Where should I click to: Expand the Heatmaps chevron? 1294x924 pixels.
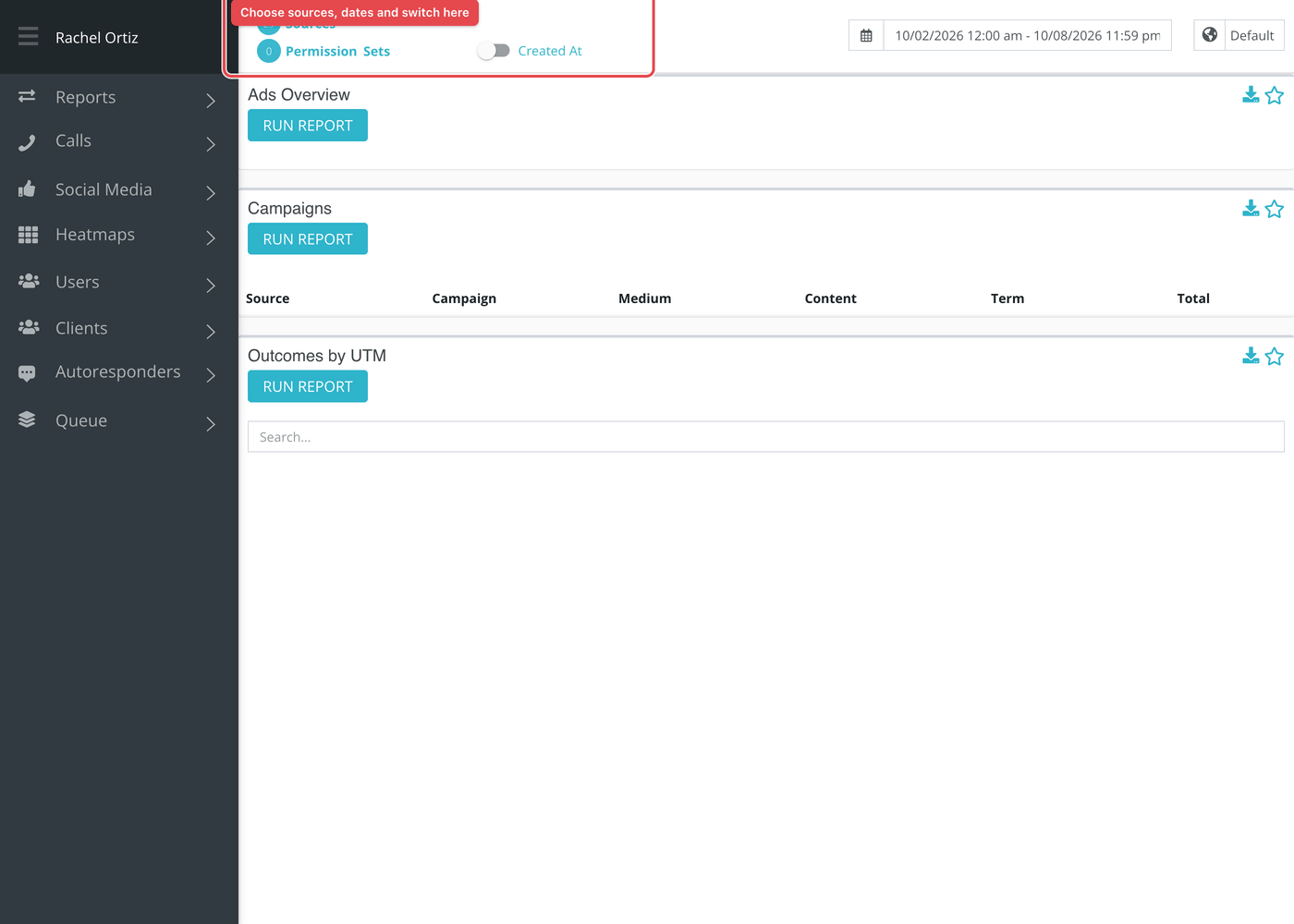pyautogui.click(x=211, y=237)
